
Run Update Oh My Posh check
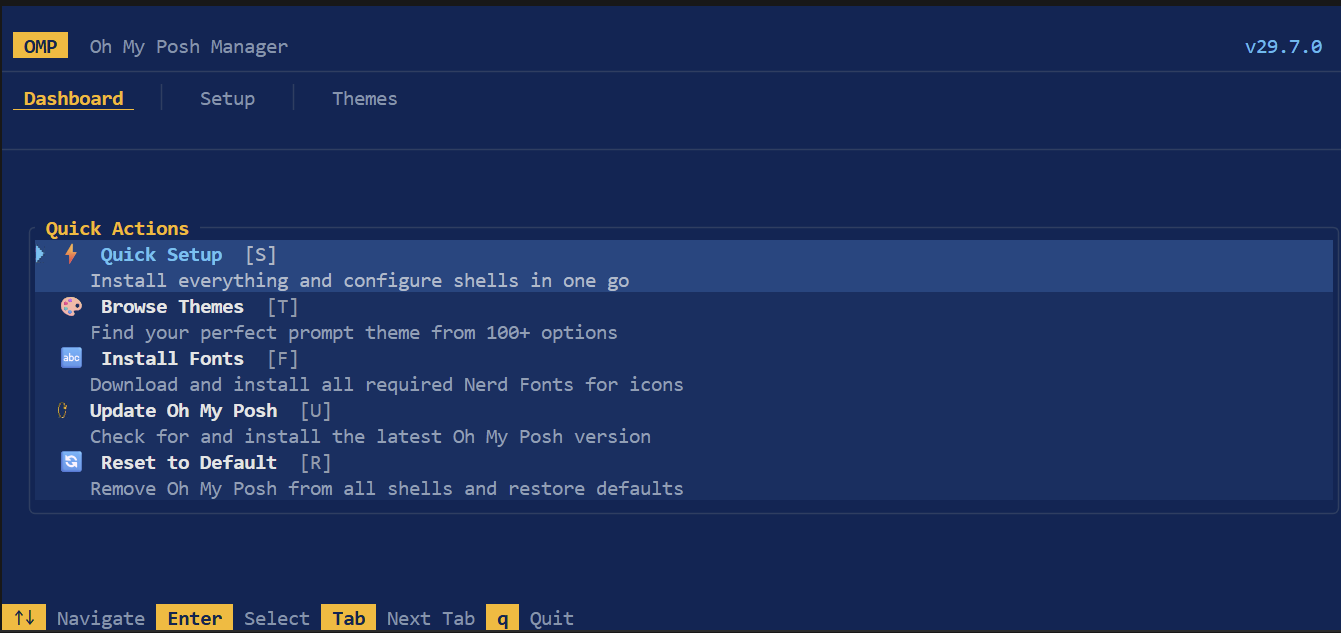click(x=184, y=410)
